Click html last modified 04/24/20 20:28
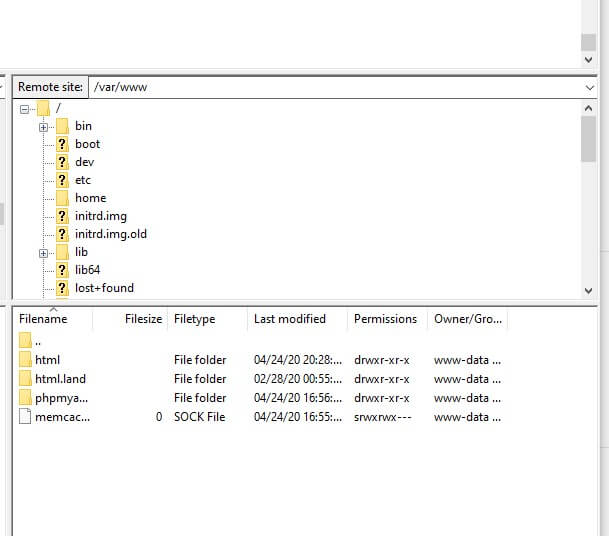 point(298,360)
